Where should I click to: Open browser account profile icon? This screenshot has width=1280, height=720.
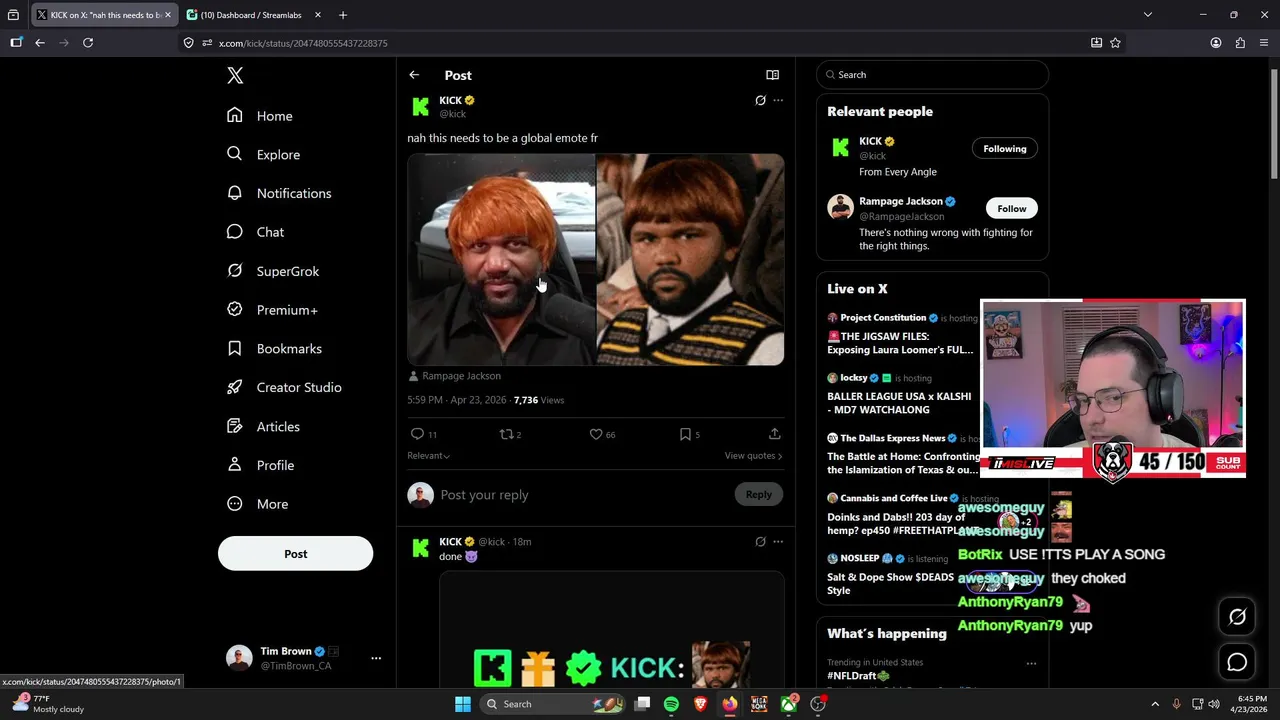coord(1216,43)
